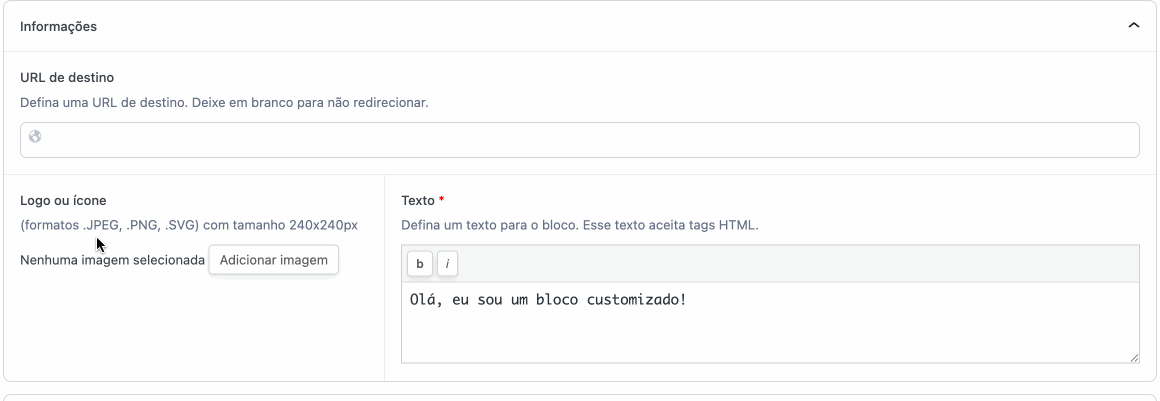Click the Logo ou ícone label
This screenshot has width=1160, height=401.
pos(63,200)
